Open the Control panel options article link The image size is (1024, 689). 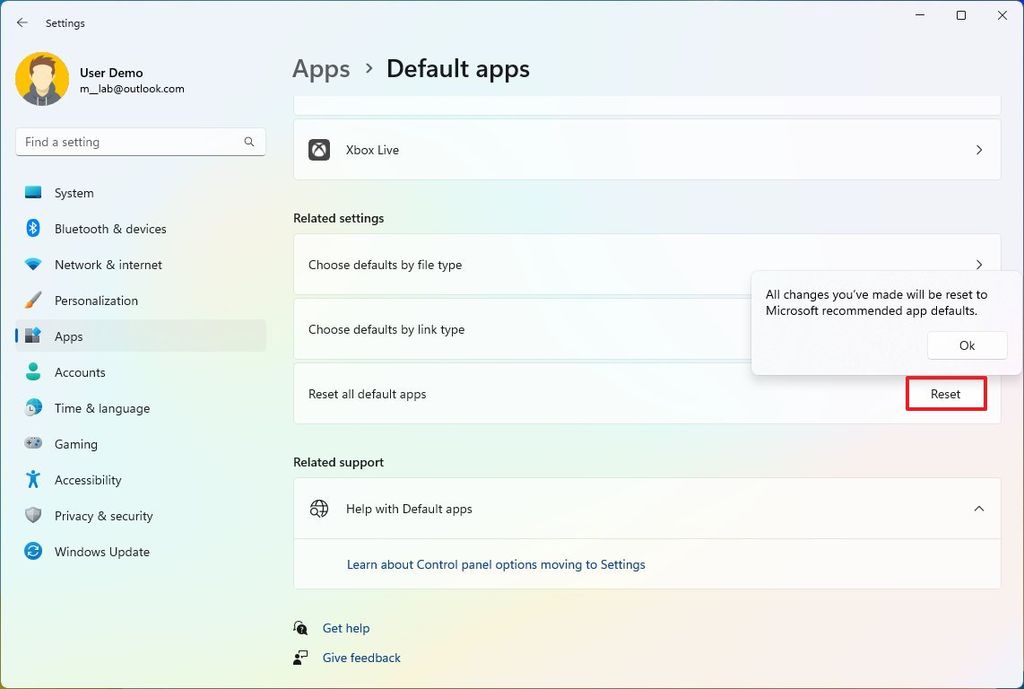click(496, 564)
